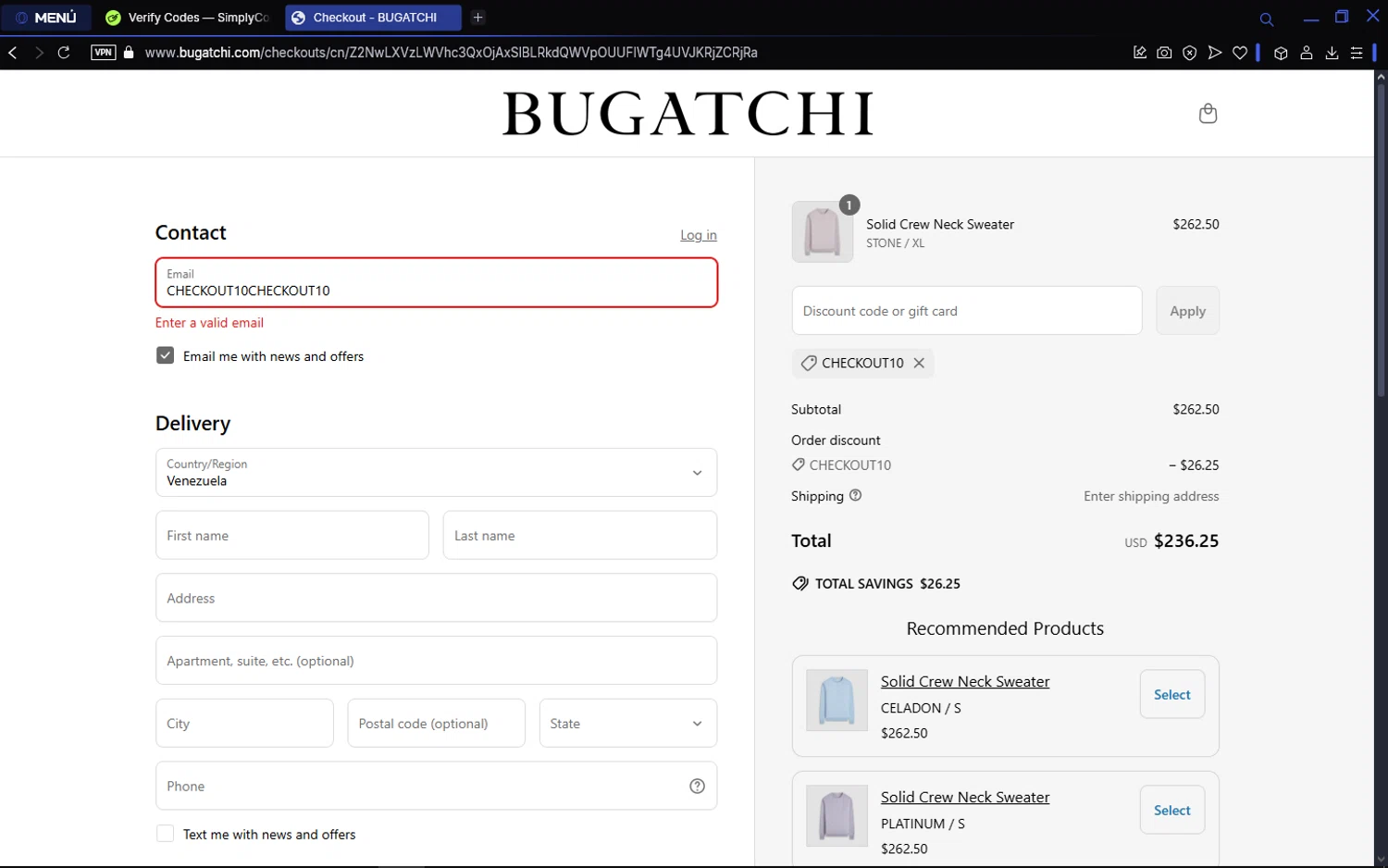
Task: Expand the State dropdown
Action: (x=628, y=724)
